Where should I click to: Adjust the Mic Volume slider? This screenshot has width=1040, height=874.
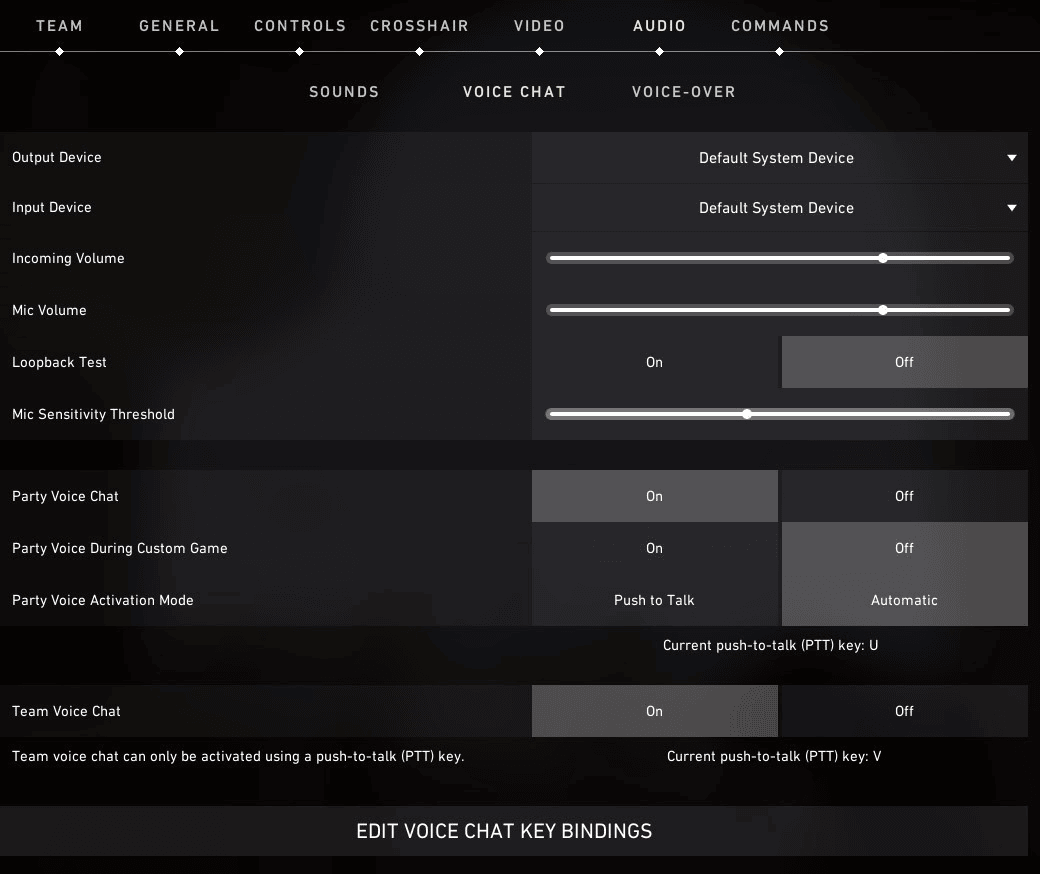[x=882, y=310]
